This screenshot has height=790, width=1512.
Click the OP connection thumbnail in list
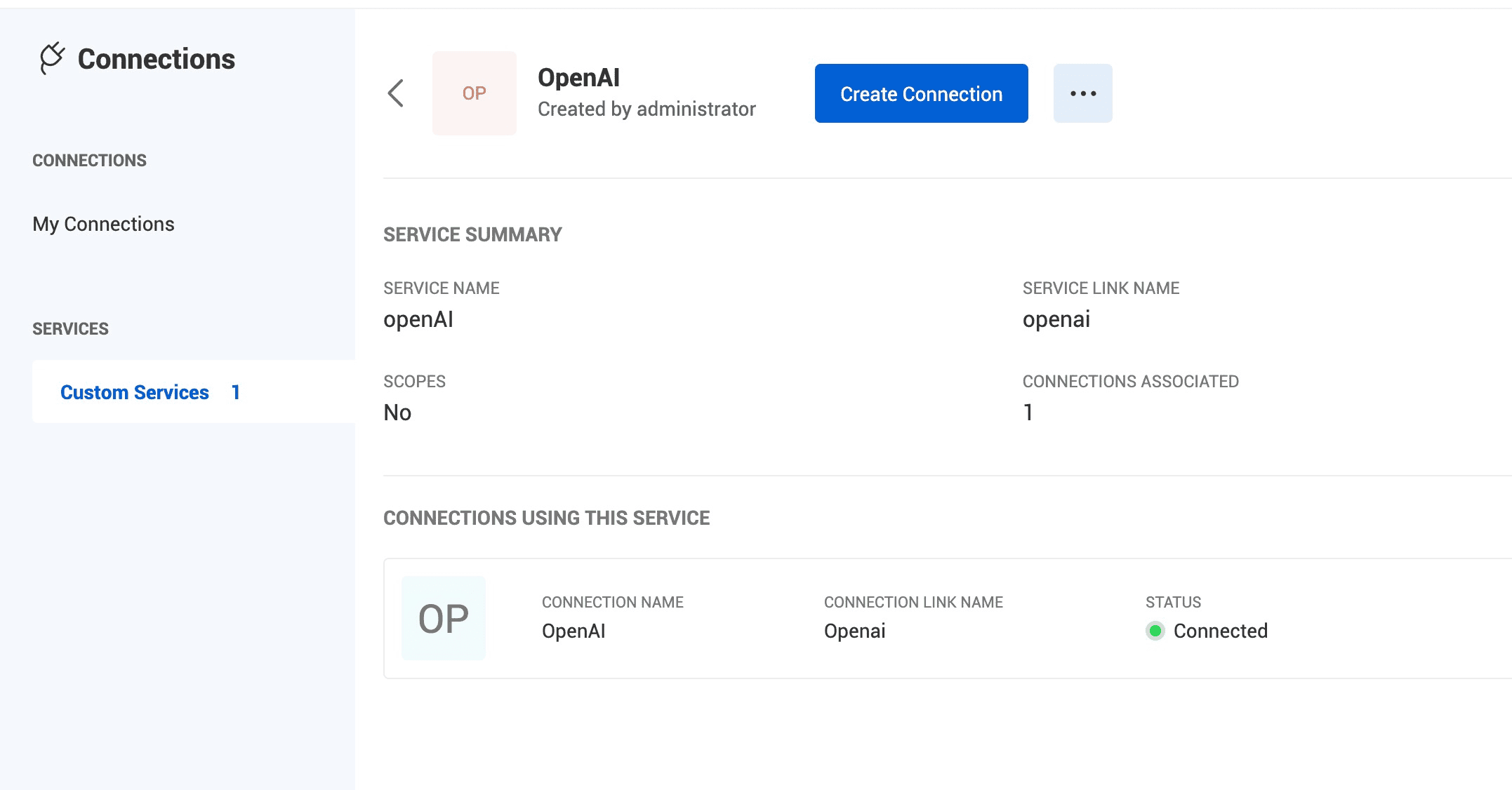(443, 618)
